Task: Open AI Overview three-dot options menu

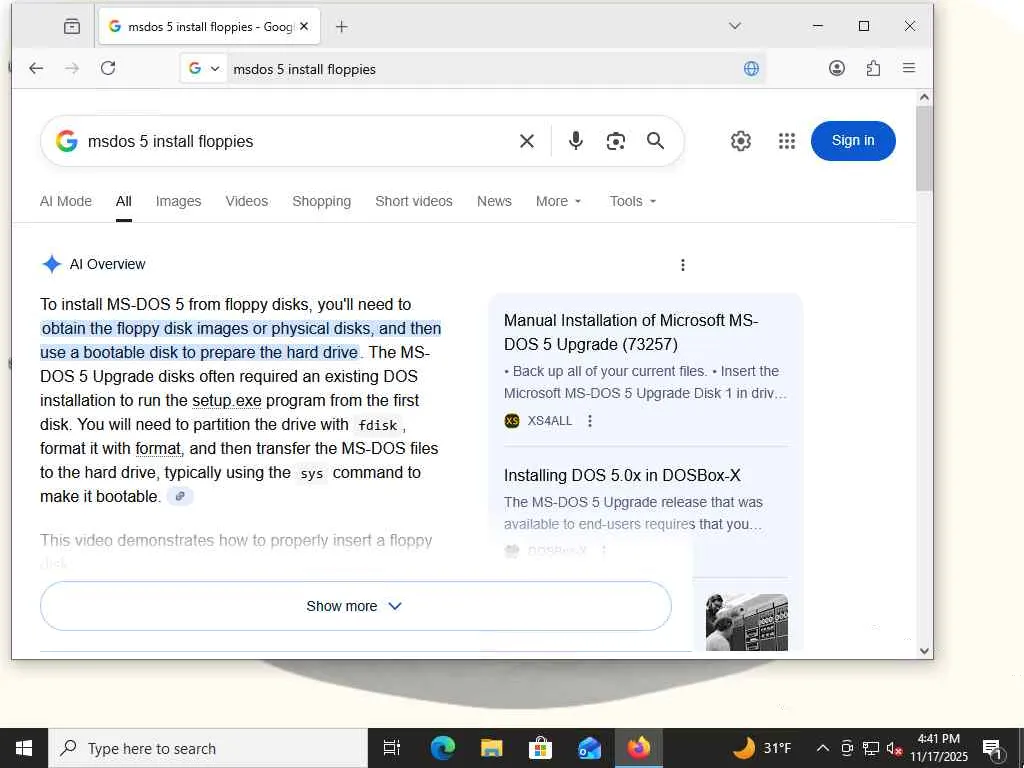Action: point(682,264)
